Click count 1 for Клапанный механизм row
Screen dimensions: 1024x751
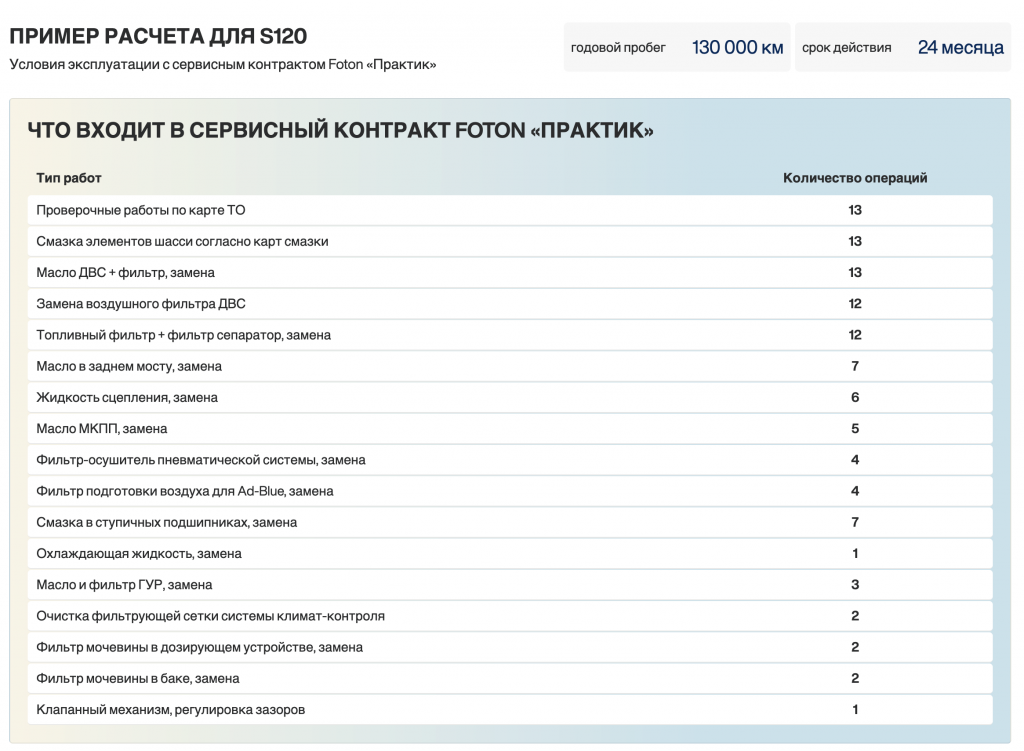coord(855,710)
